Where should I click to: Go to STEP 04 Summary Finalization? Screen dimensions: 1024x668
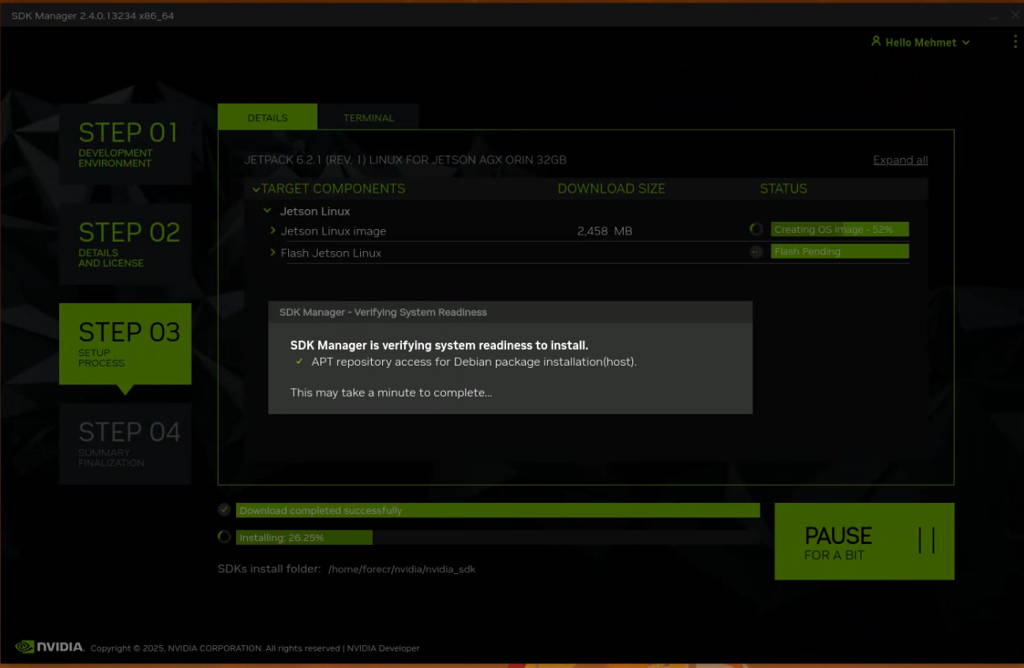[125, 444]
